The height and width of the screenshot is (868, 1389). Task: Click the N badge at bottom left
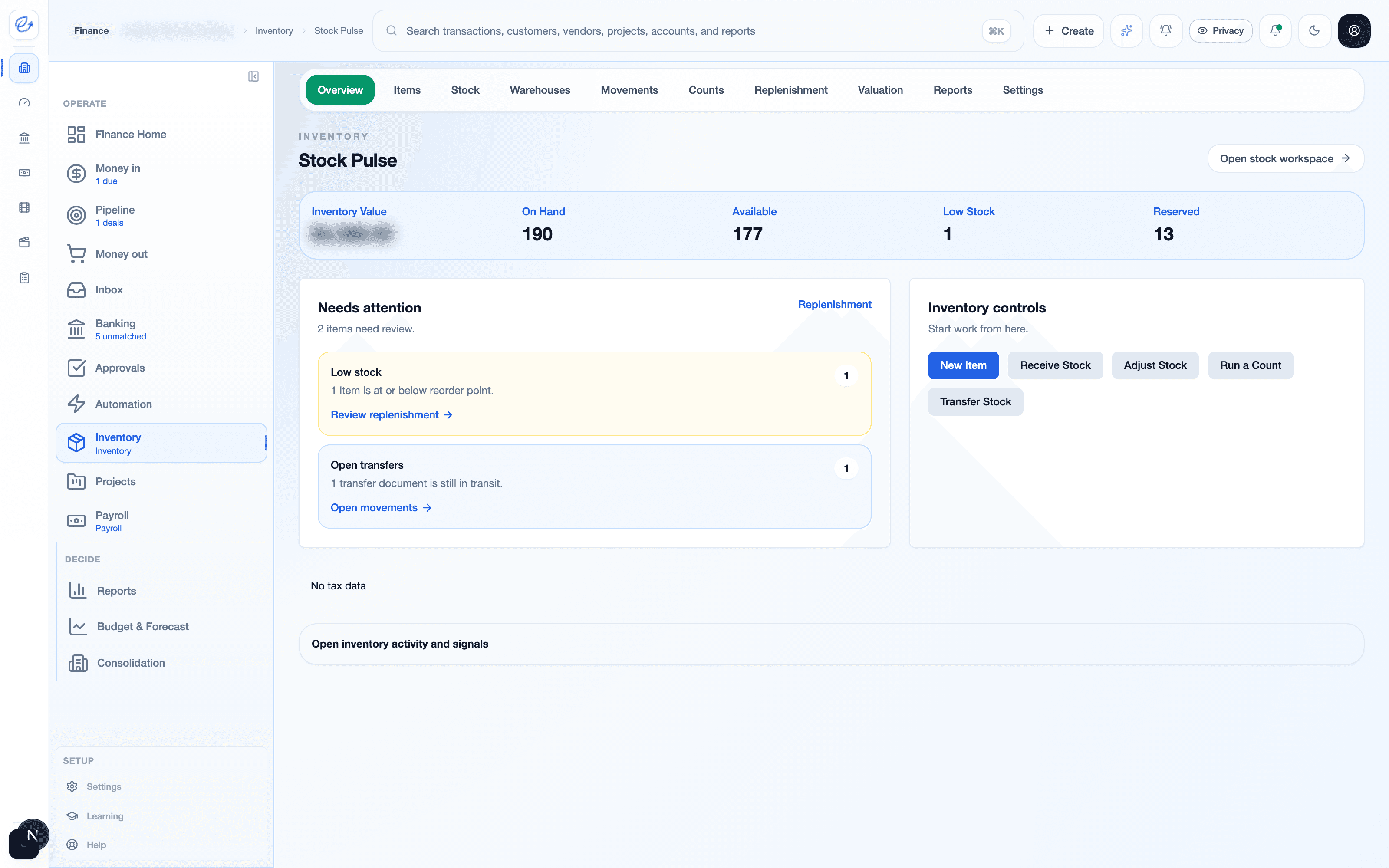coord(33,835)
